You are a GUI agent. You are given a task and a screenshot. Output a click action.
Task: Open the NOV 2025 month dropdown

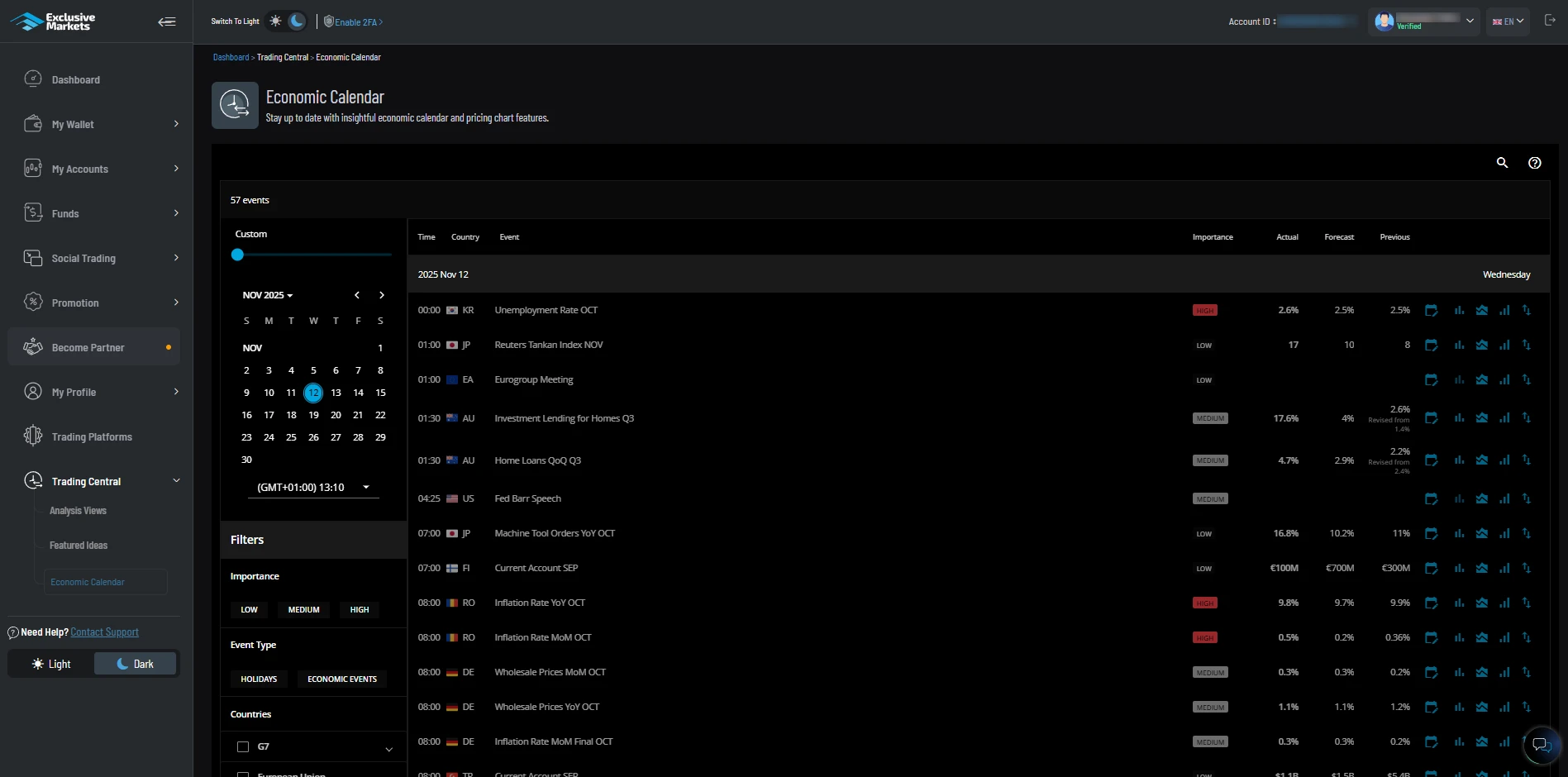(267, 295)
